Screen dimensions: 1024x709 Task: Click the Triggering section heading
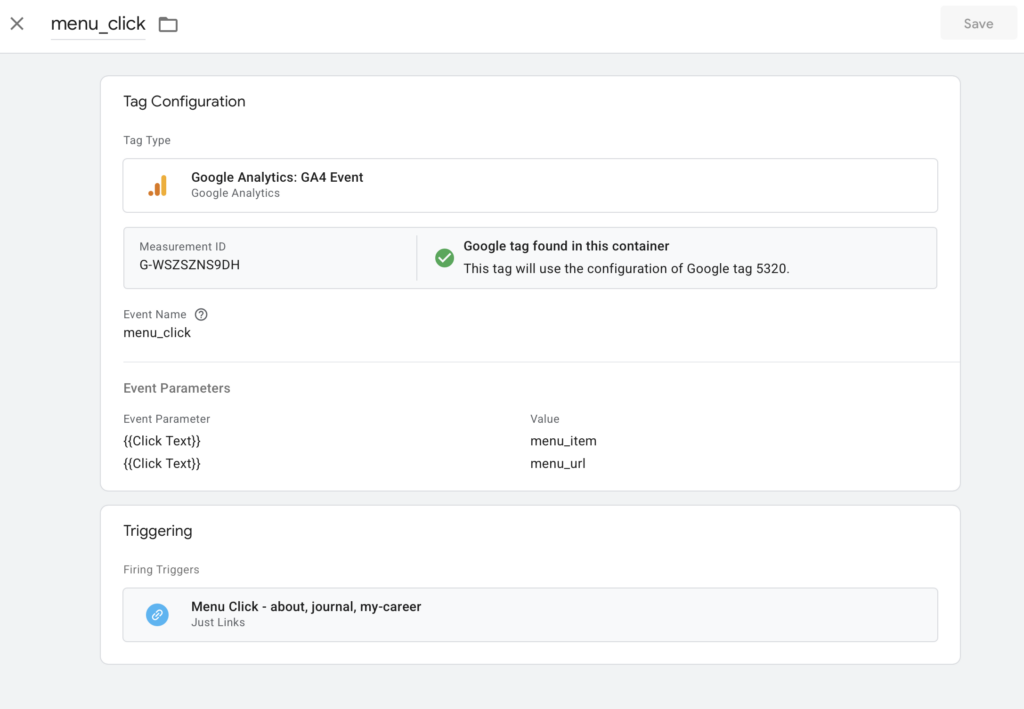point(157,531)
